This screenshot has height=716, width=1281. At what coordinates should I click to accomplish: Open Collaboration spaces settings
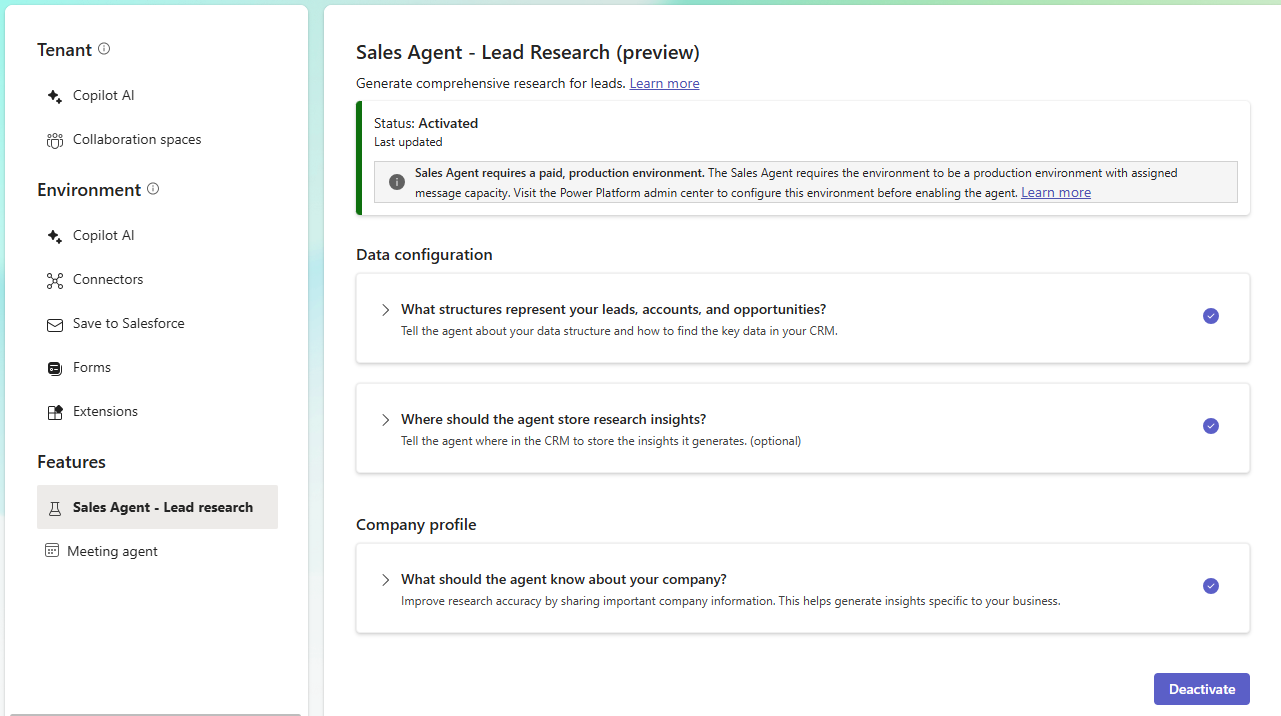(136, 140)
